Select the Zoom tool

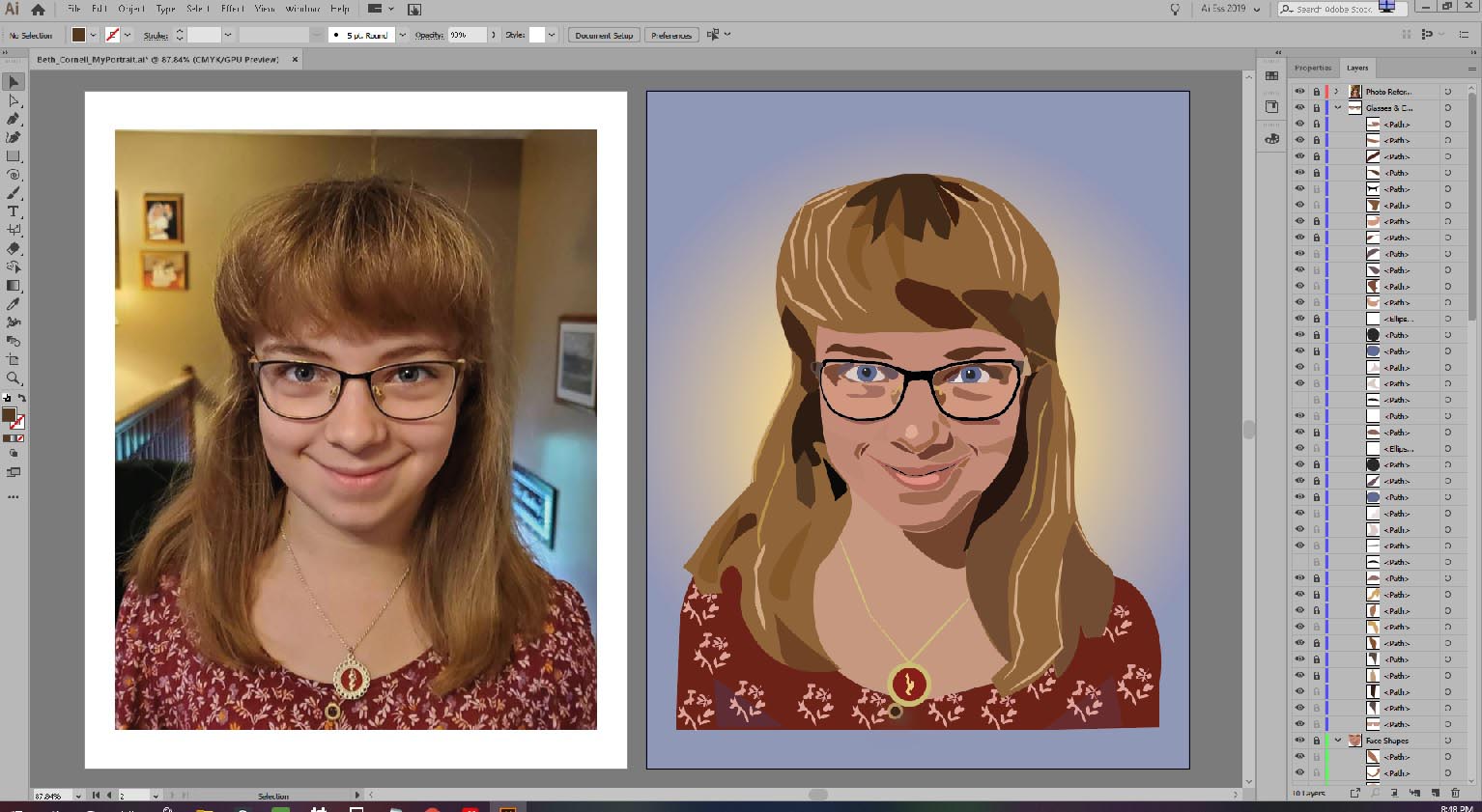[x=14, y=378]
